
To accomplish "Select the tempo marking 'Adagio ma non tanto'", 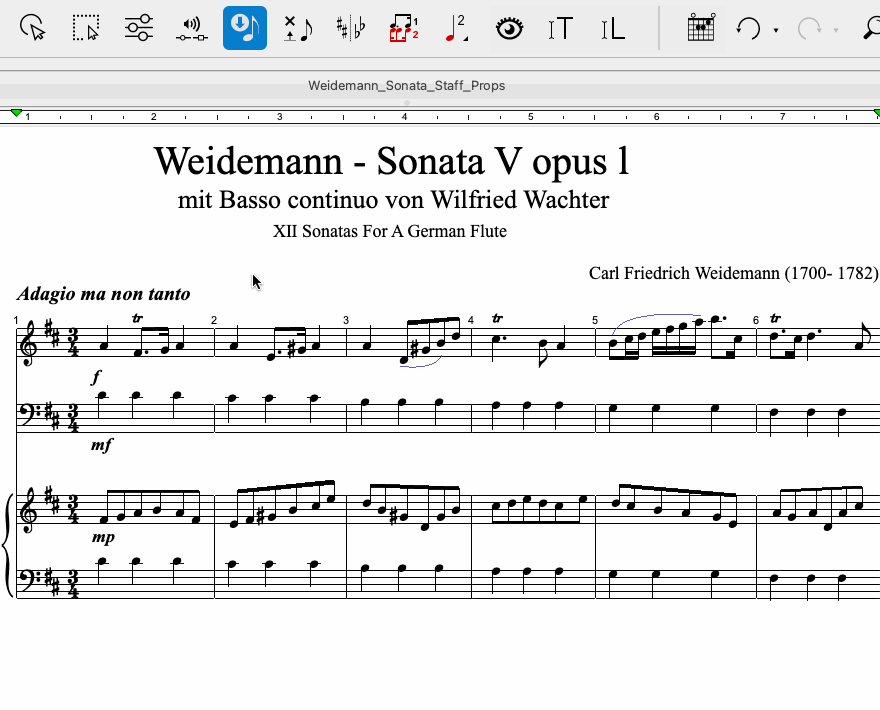I will tap(104, 294).
